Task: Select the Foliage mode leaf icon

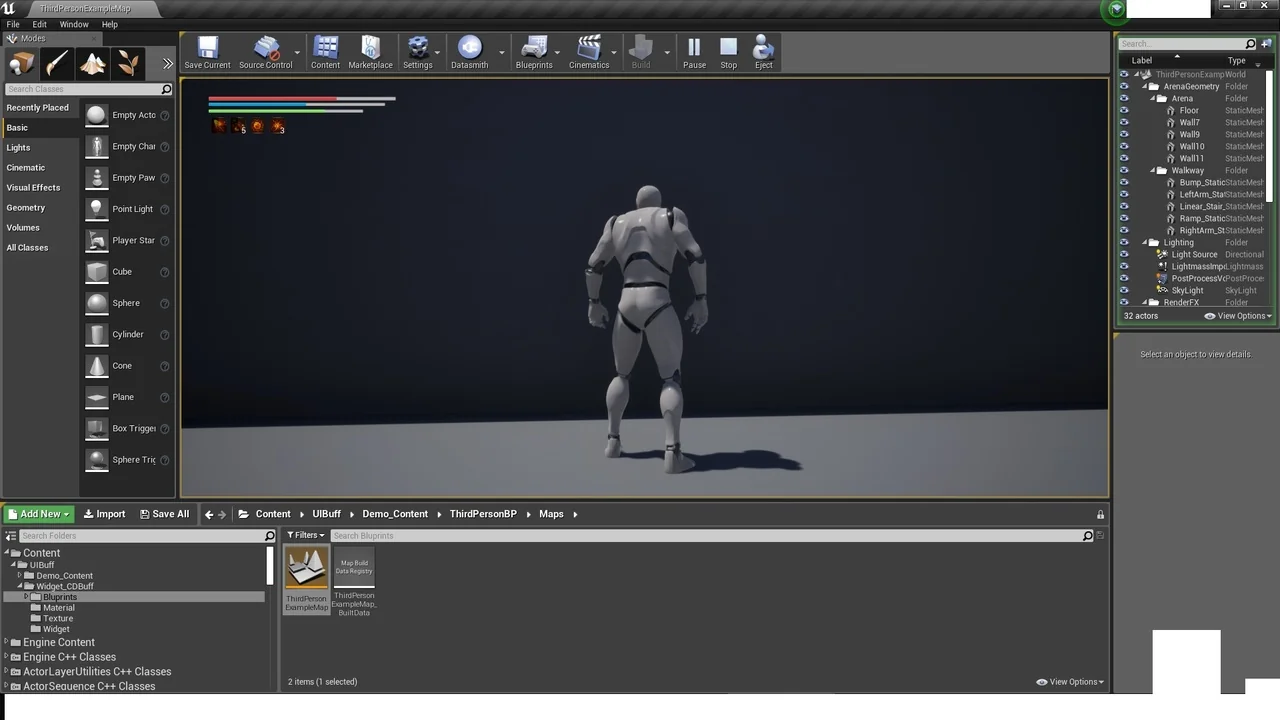Action: [128, 64]
